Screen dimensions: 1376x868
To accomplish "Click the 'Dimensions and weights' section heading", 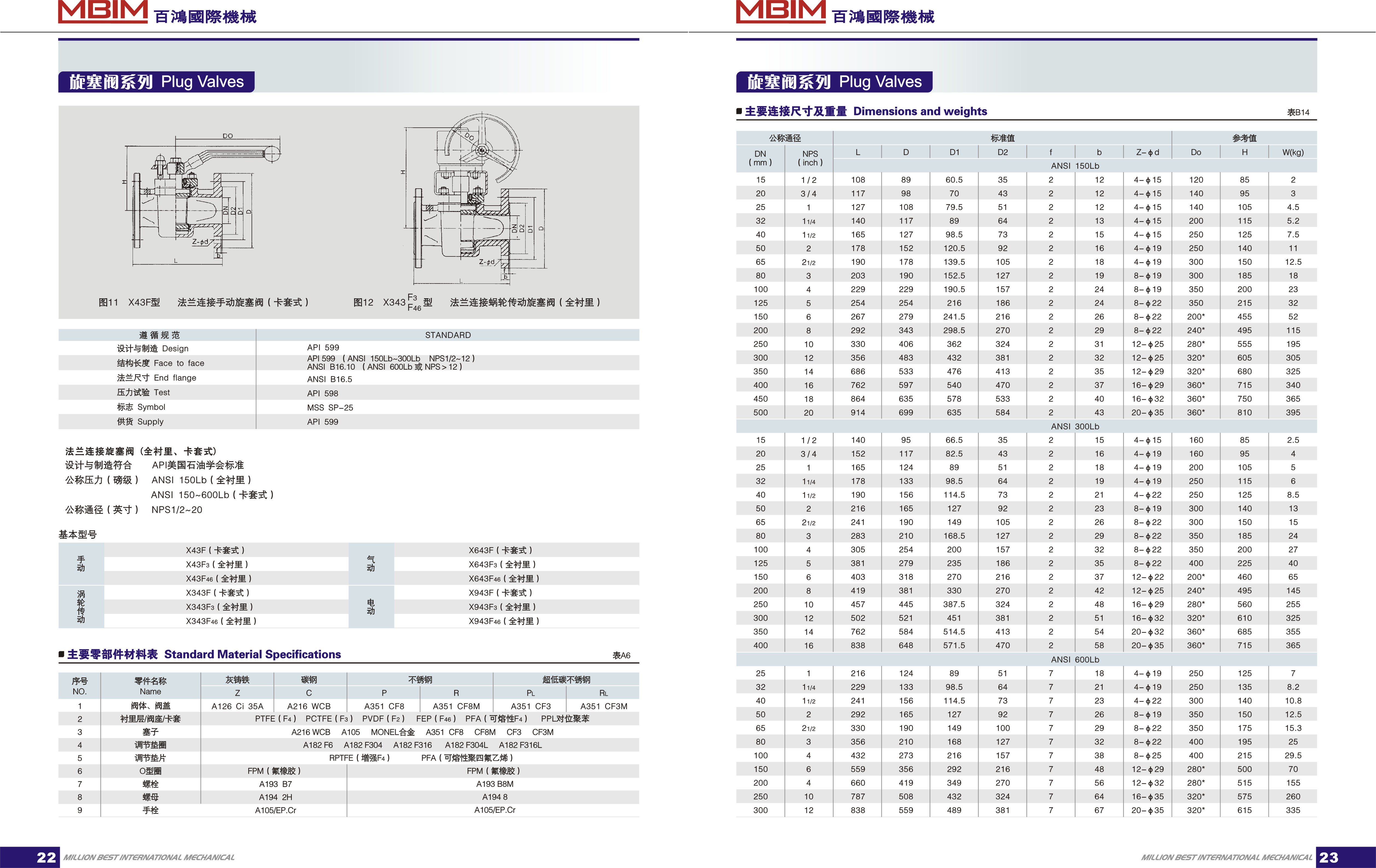I will tap(866, 112).
